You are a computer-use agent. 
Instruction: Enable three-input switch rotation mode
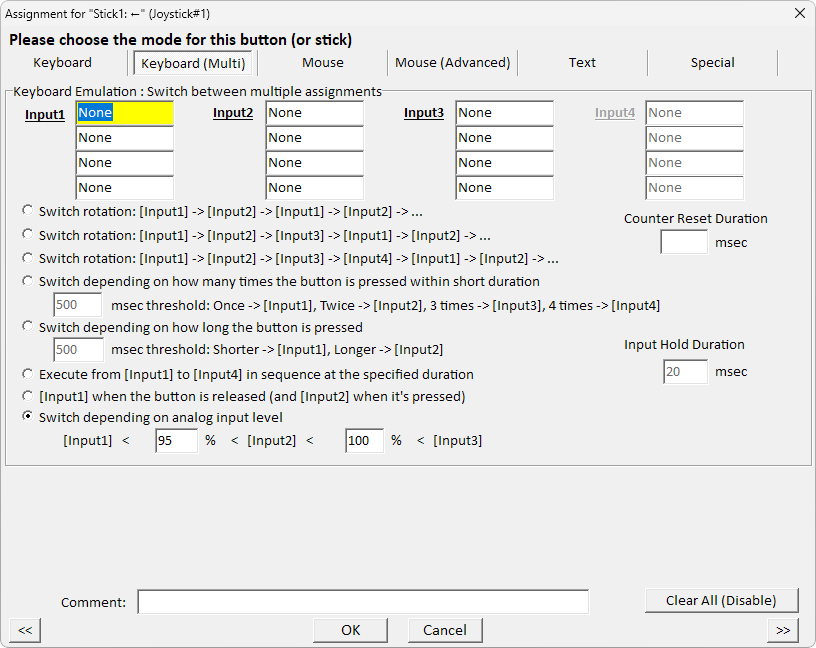(x=28, y=235)
